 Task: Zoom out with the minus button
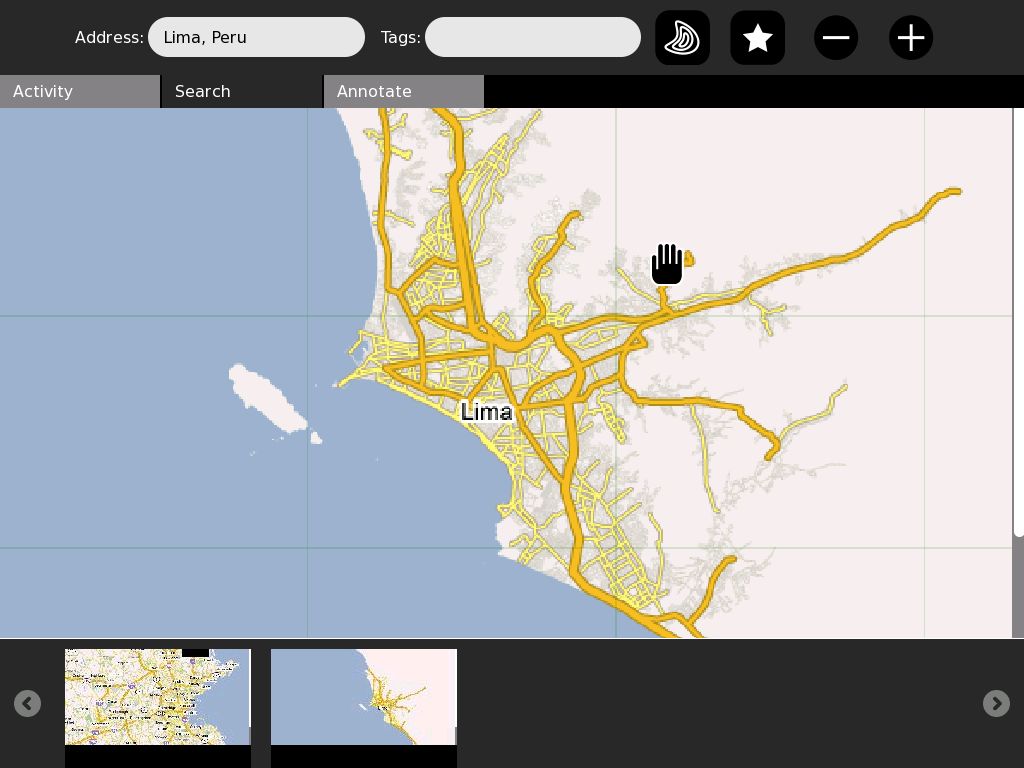pos(835,38)
